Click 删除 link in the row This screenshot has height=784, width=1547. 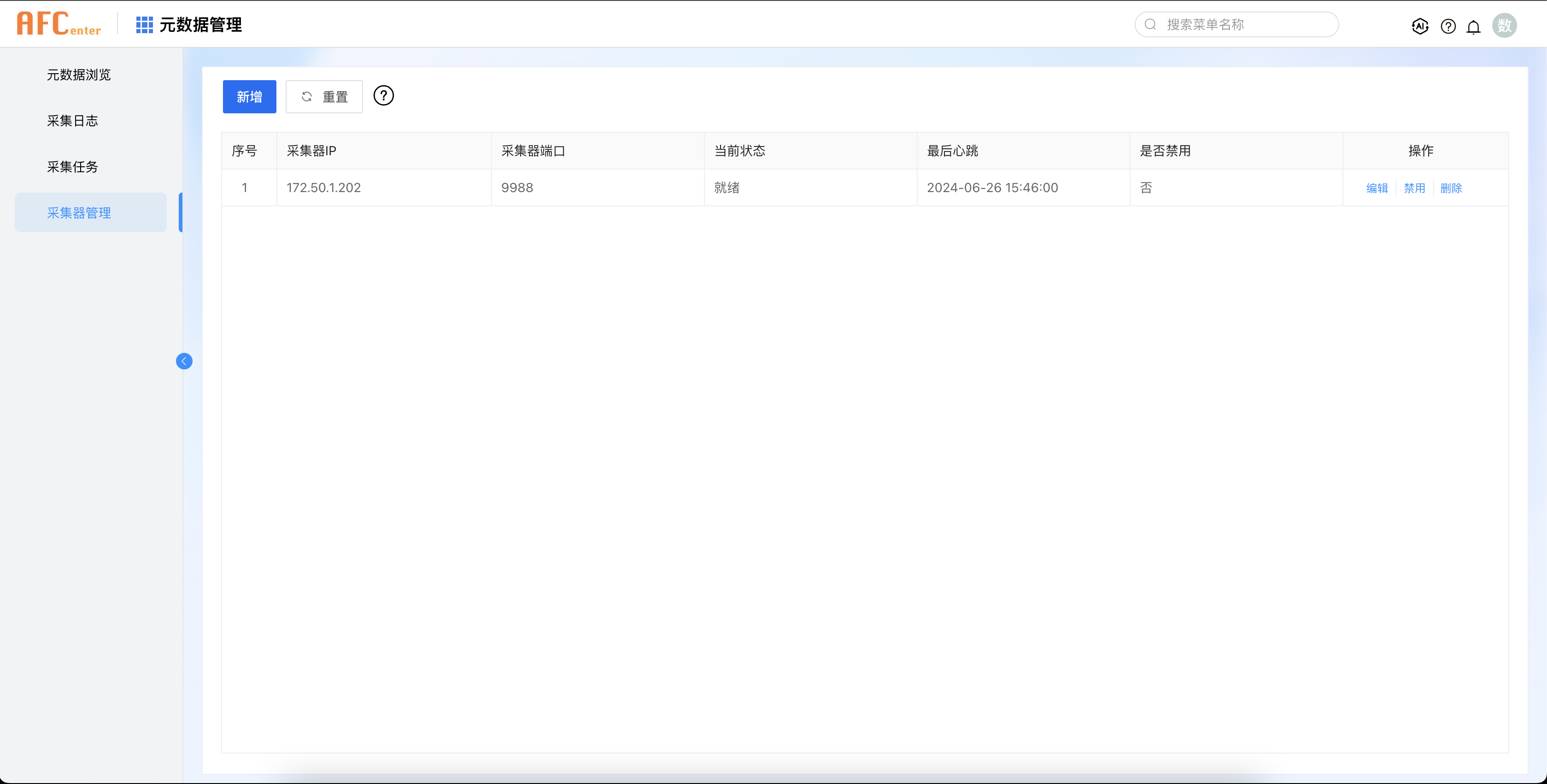click(1450, 188)
